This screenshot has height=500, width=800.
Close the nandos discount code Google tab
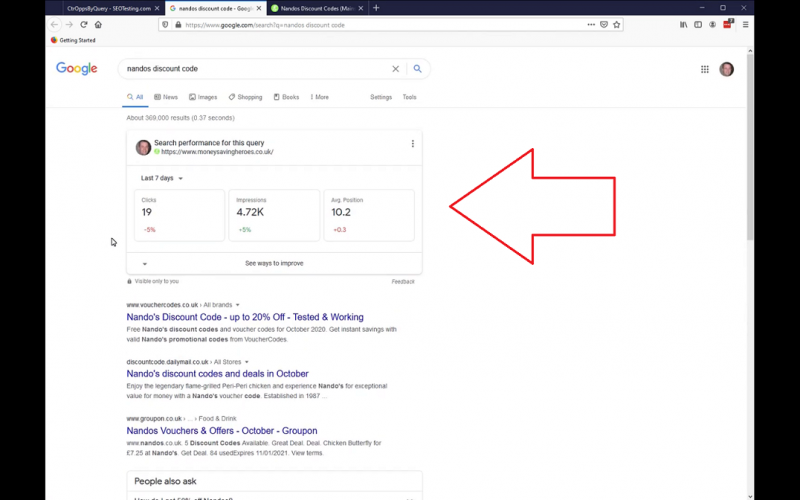click(259, 8)
